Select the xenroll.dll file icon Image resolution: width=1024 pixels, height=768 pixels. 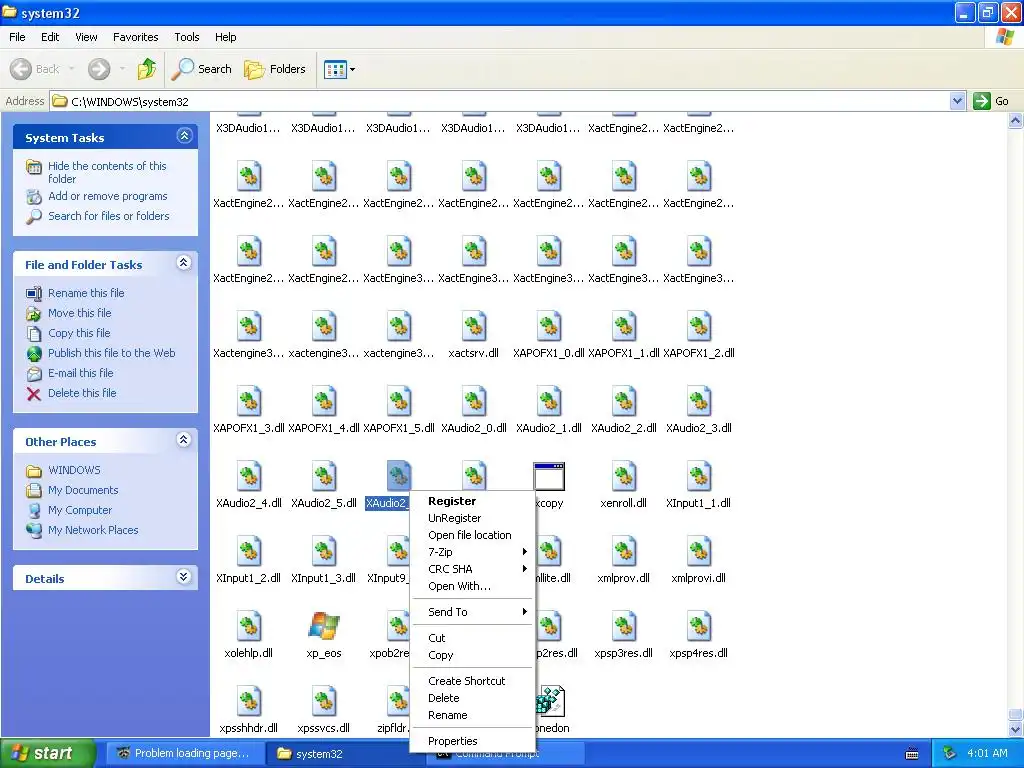[x=624, y=476]
